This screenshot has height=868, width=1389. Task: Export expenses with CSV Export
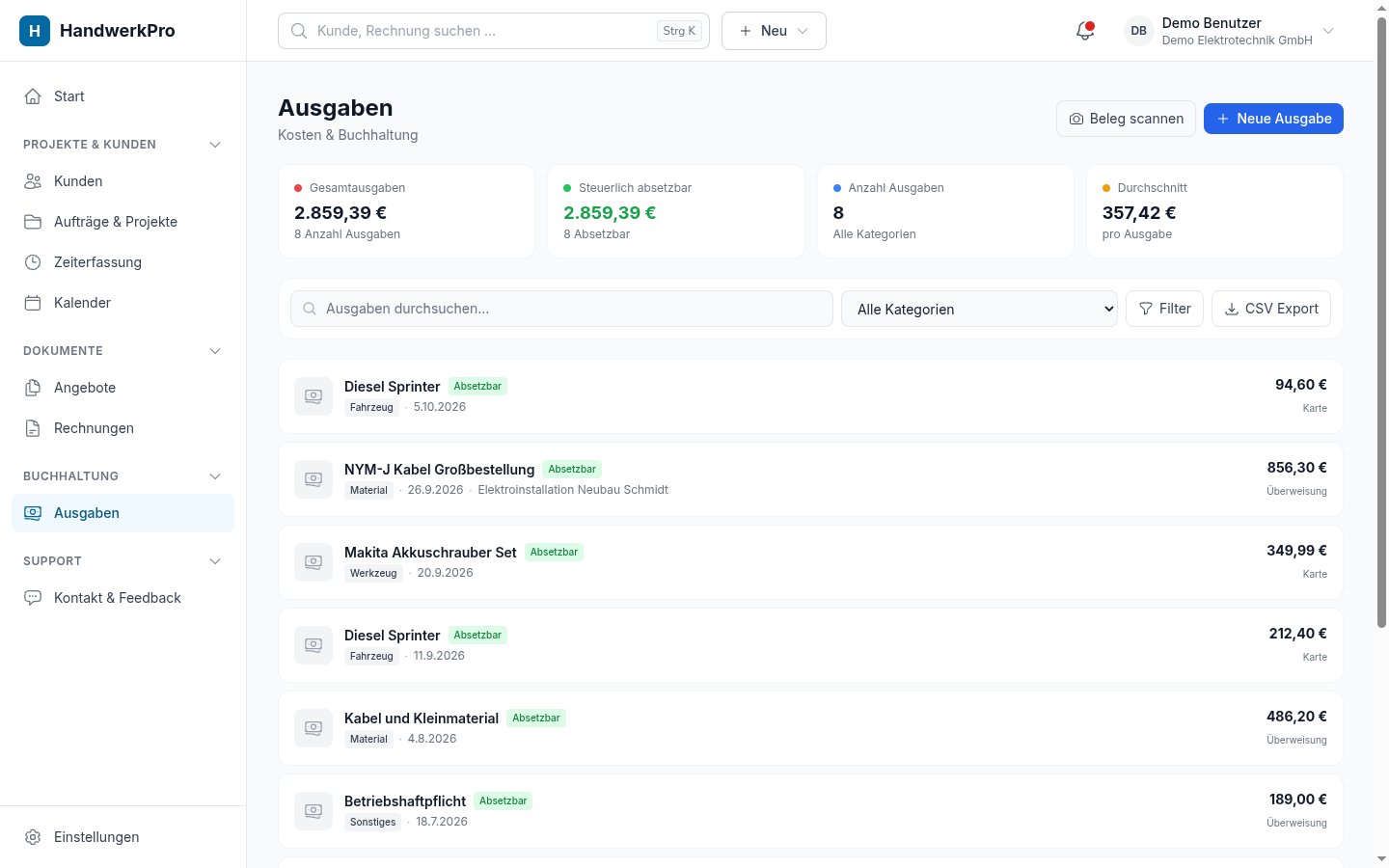coord(1271,309)
